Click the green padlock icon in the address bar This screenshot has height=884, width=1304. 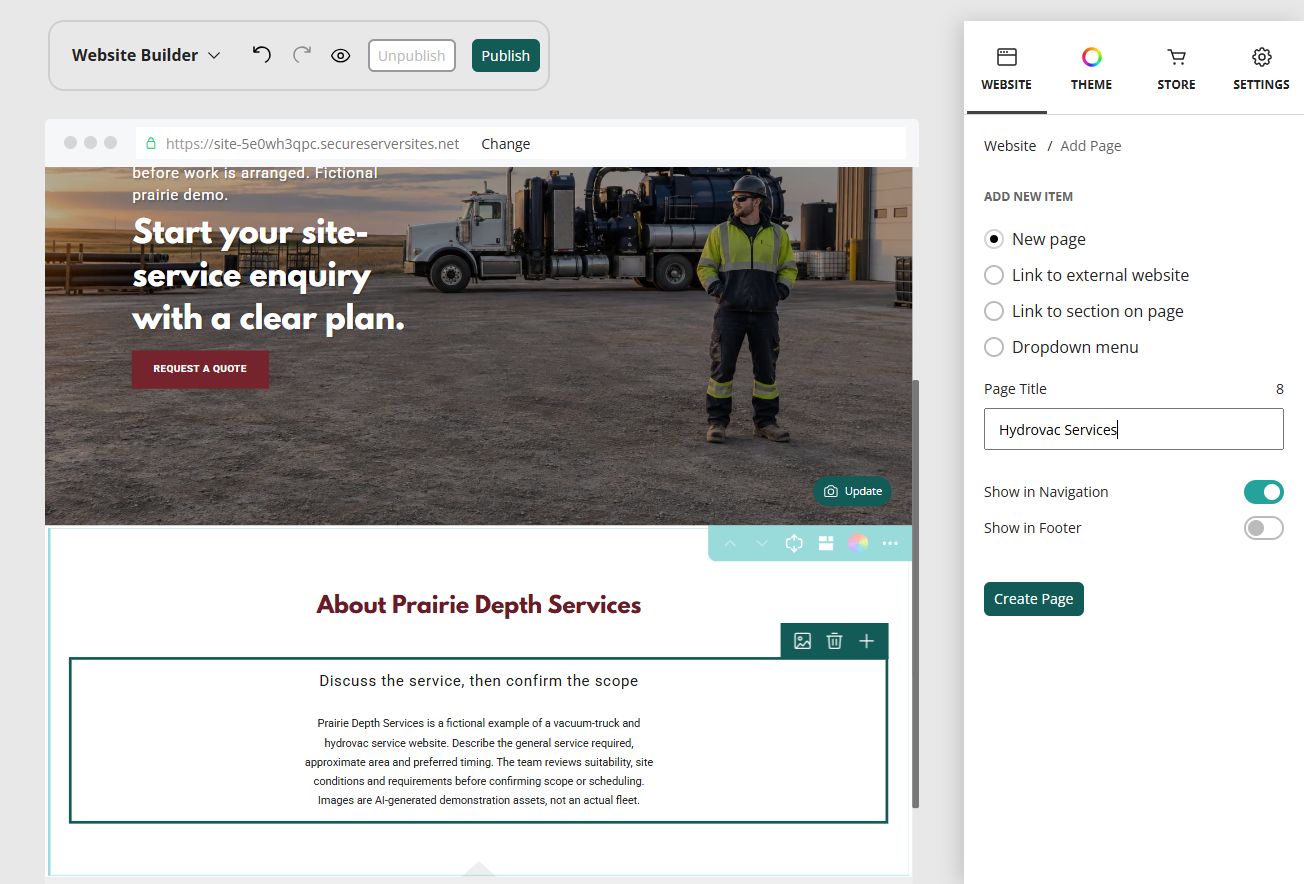click(x=152, y=143)
